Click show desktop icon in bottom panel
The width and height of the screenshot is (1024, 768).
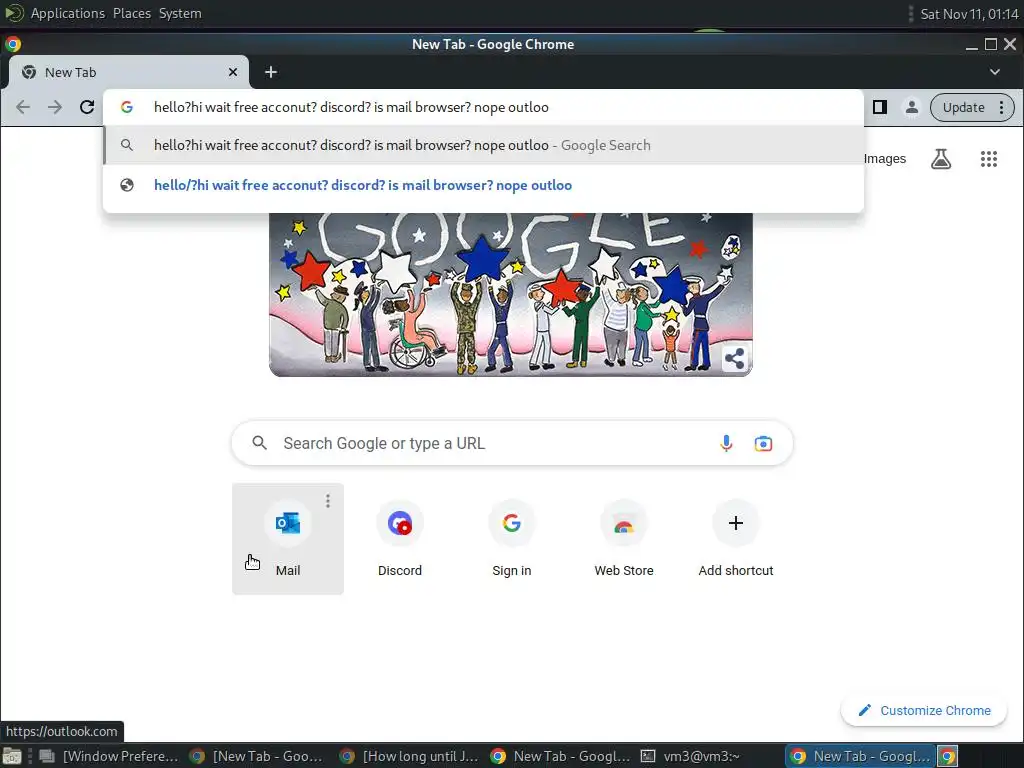(x=12, y=756)
